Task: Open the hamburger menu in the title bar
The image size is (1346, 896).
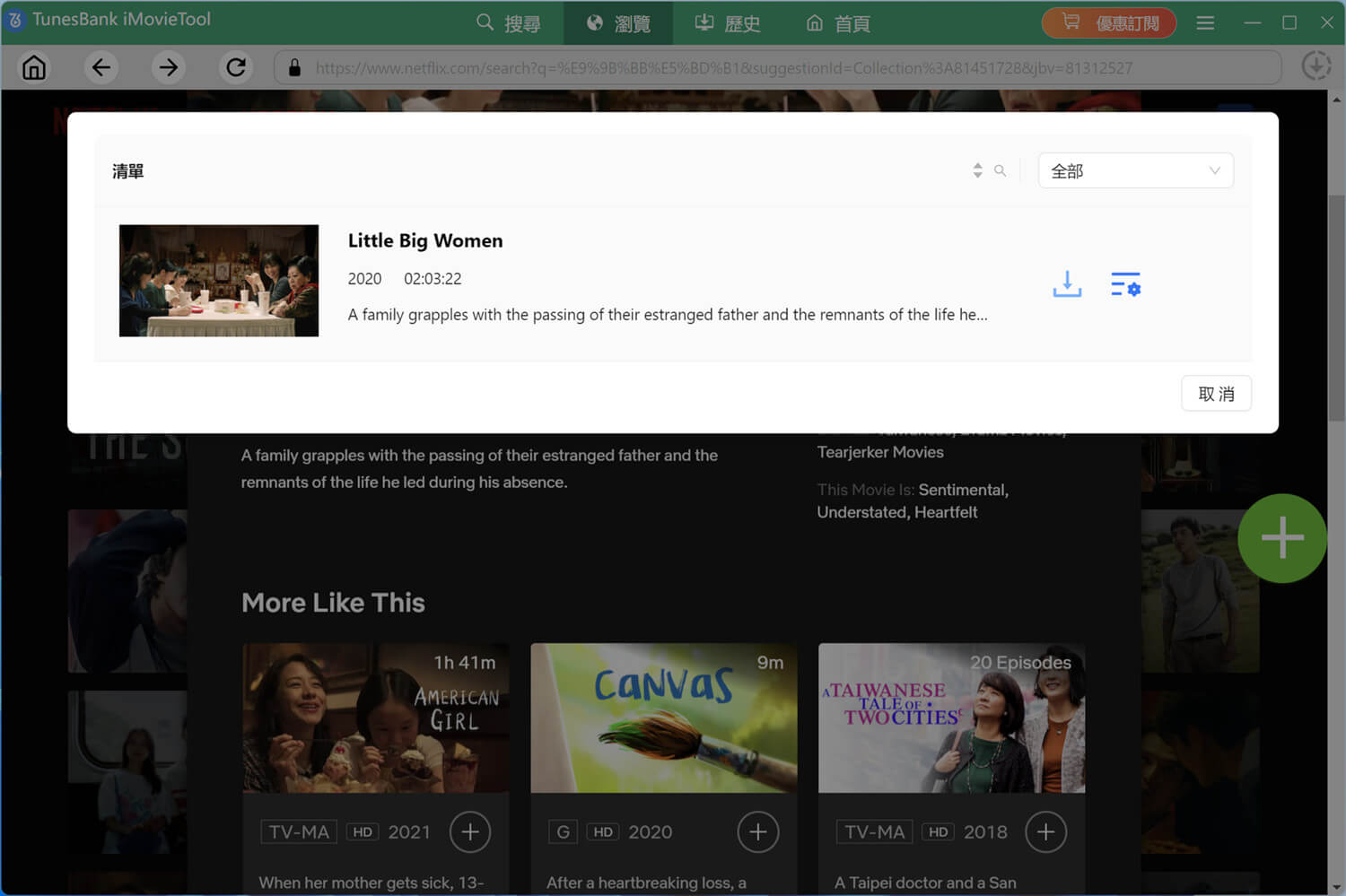Action: (1205, 23)
